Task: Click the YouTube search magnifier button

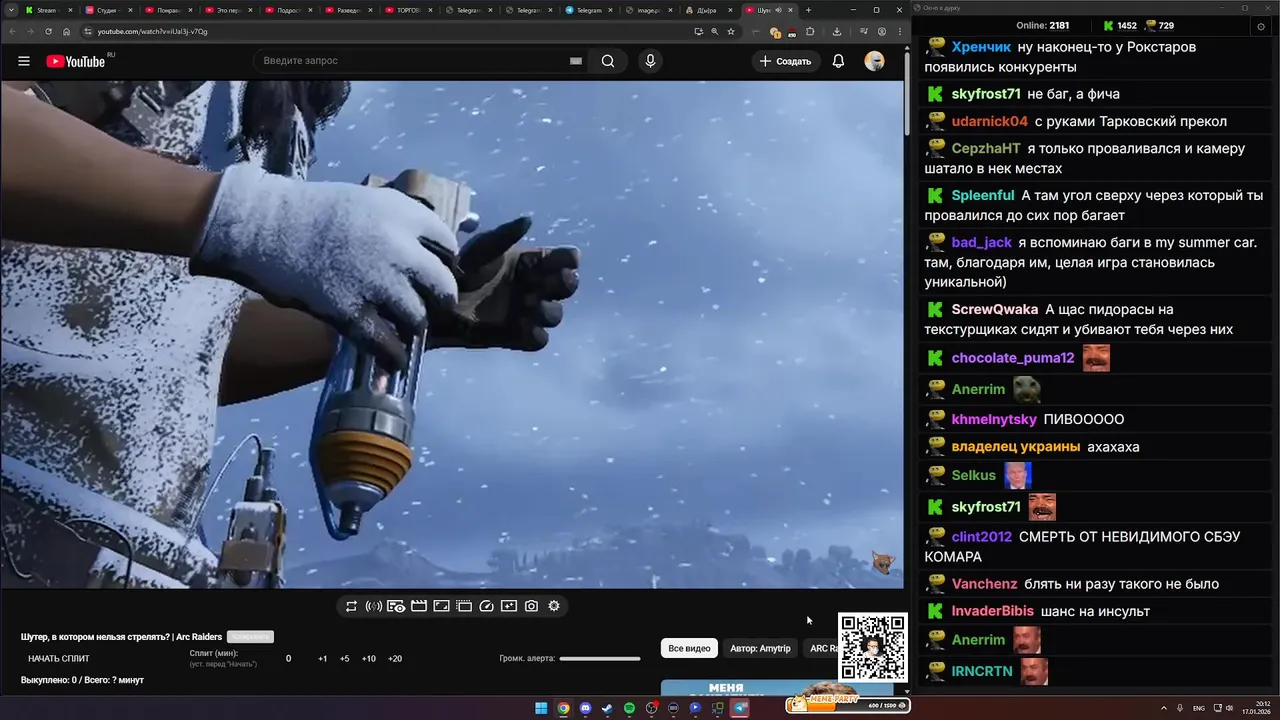Action: coord(608,61)
